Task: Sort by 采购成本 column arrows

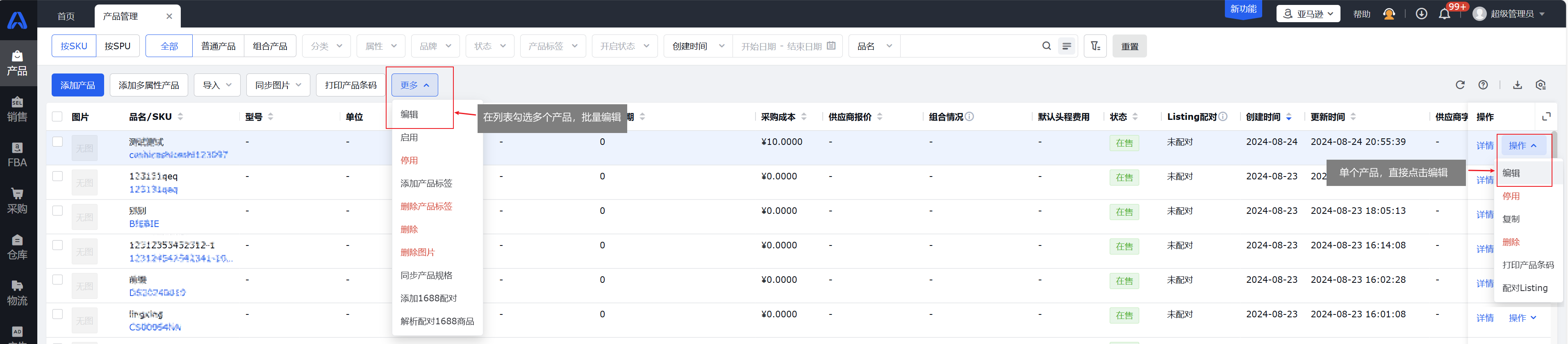Action: (803, 117)
